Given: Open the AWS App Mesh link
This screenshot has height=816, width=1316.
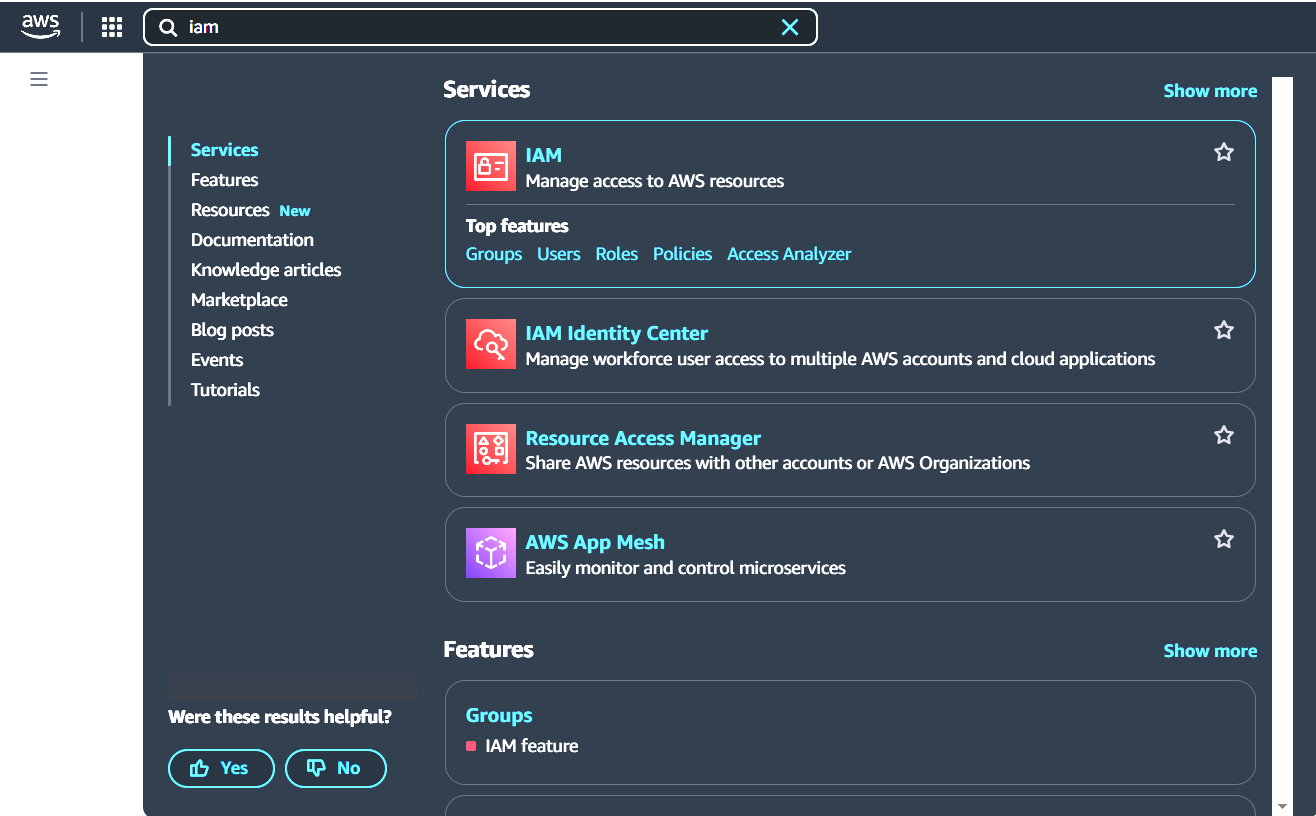Looking at the screenshot, I should coord(595,542).
